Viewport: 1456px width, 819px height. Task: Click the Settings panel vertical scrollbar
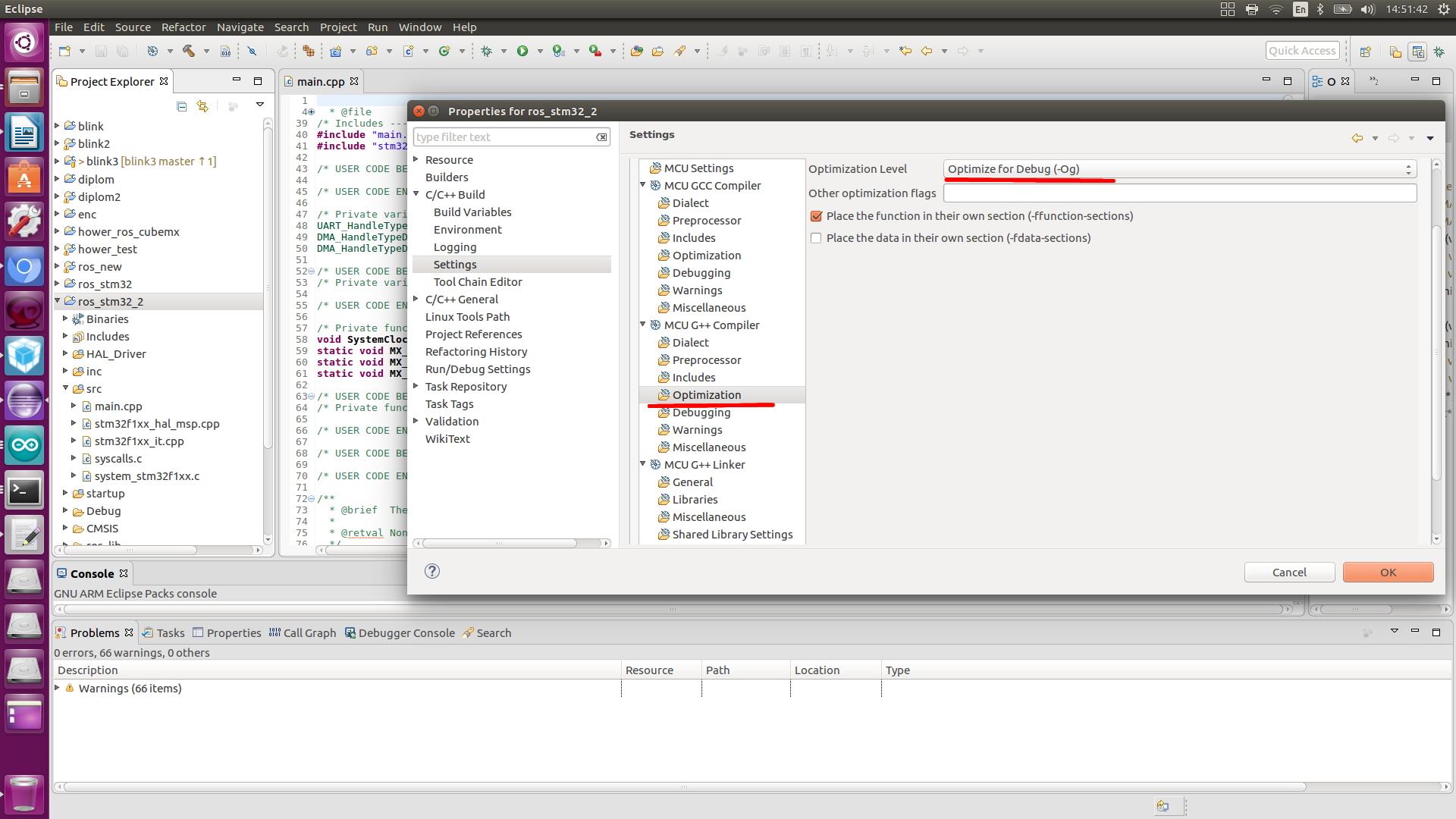click(x=1436, y=351)
